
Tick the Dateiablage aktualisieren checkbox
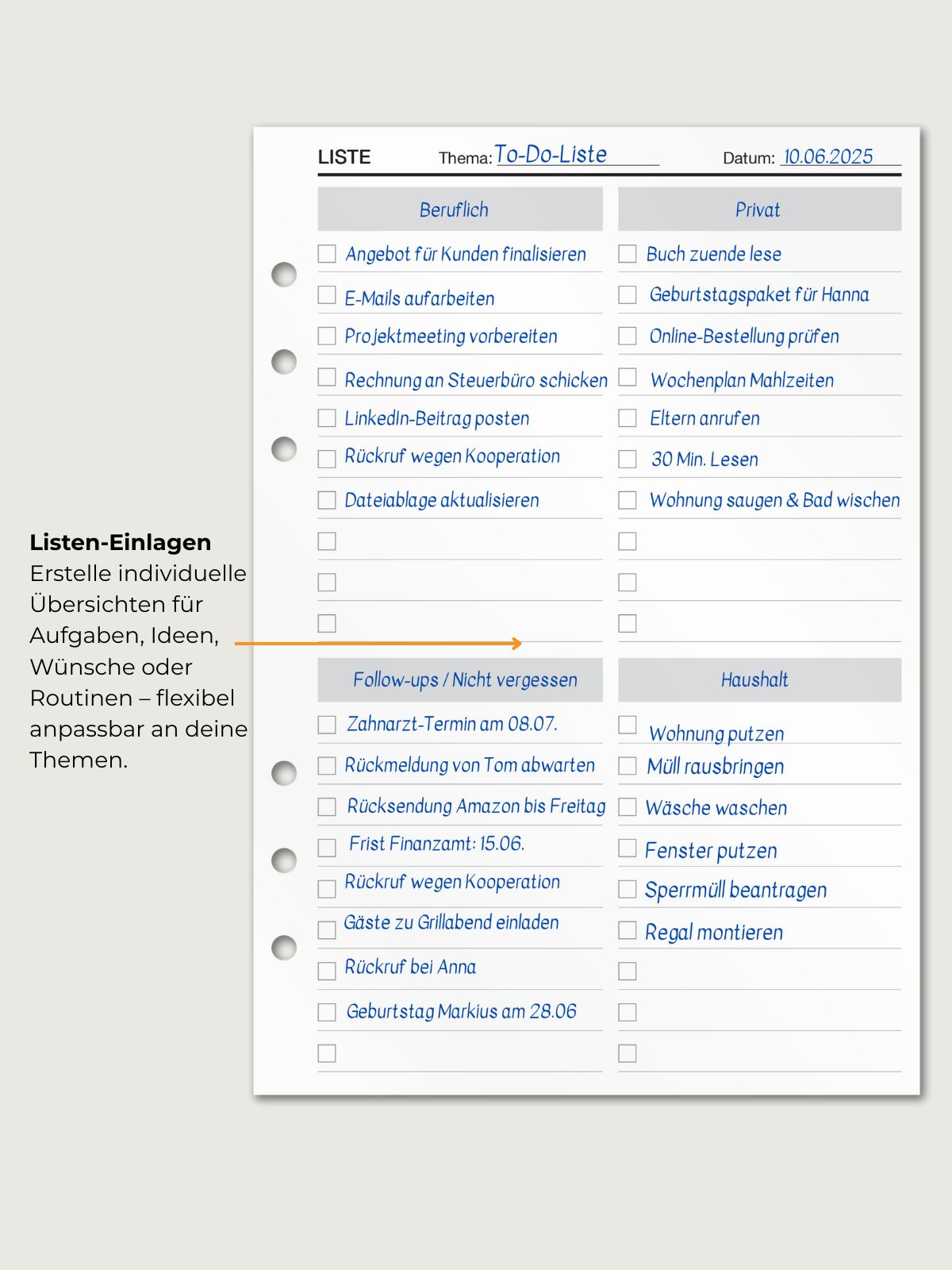[327, 500]
